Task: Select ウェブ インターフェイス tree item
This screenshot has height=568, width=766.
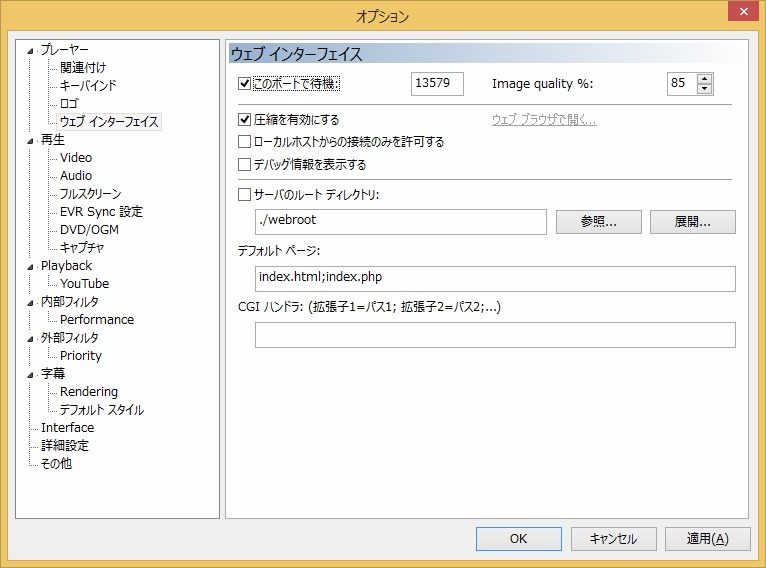Action: (109, 122)
